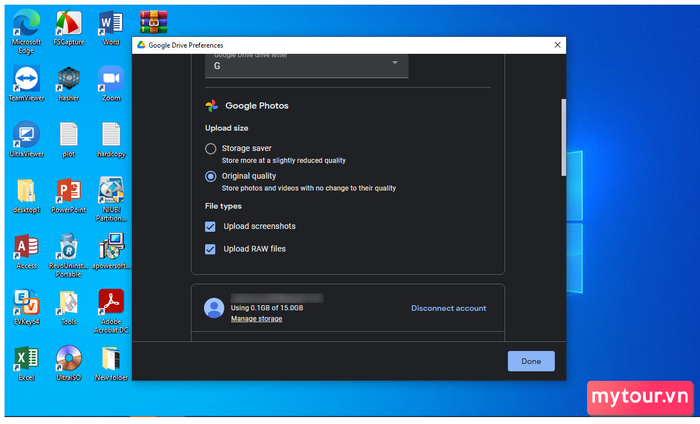Click the 'Upload size' label

point(227,128)
